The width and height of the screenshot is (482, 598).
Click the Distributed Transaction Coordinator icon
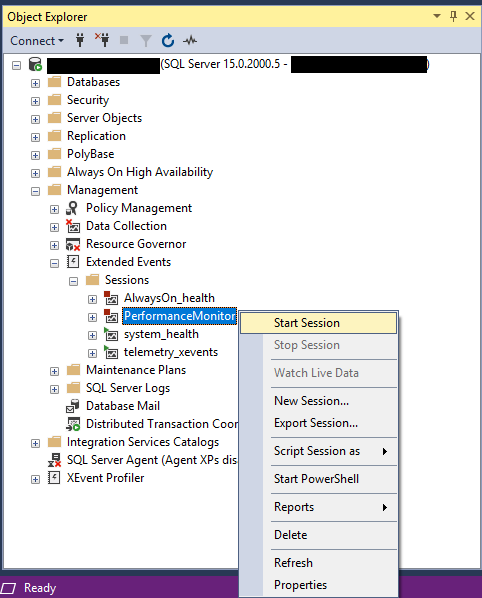[x=73, y=424]
